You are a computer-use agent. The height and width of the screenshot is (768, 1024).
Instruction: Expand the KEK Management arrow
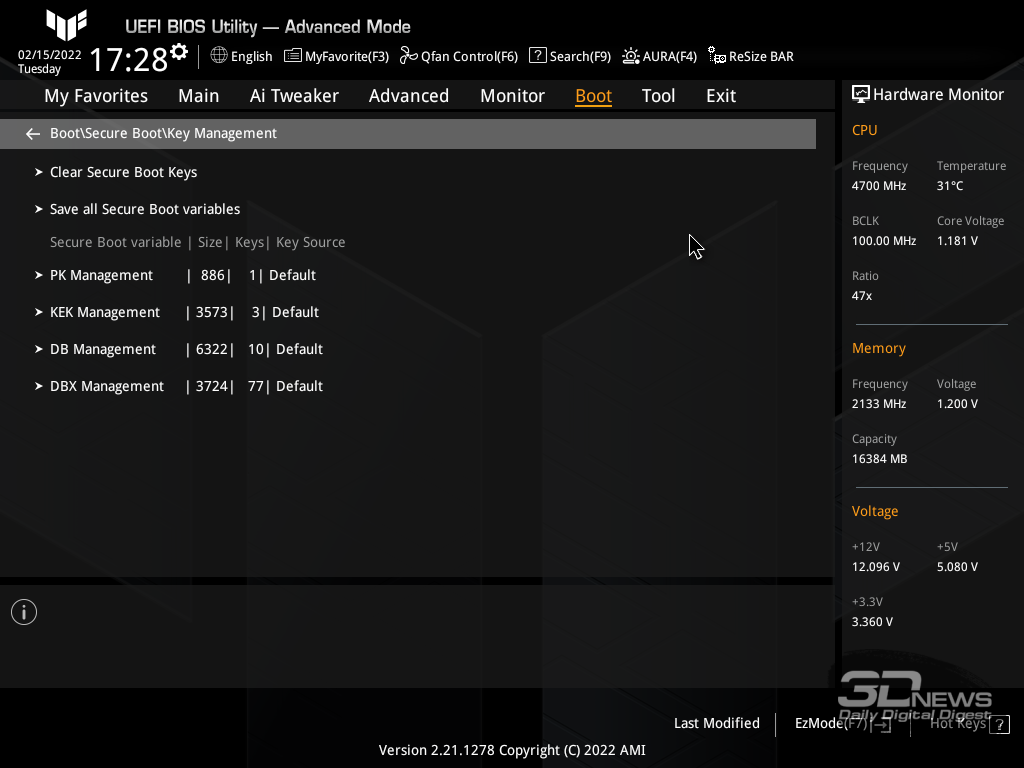39,312
